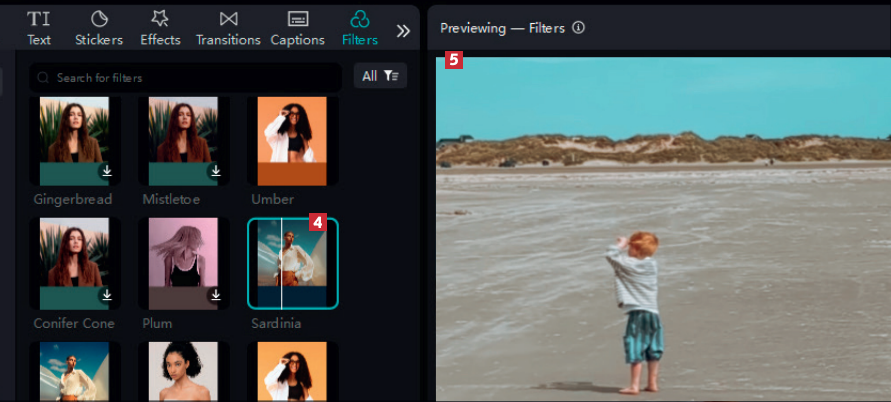
Task: Click the Captions icon
Action: 297,19
